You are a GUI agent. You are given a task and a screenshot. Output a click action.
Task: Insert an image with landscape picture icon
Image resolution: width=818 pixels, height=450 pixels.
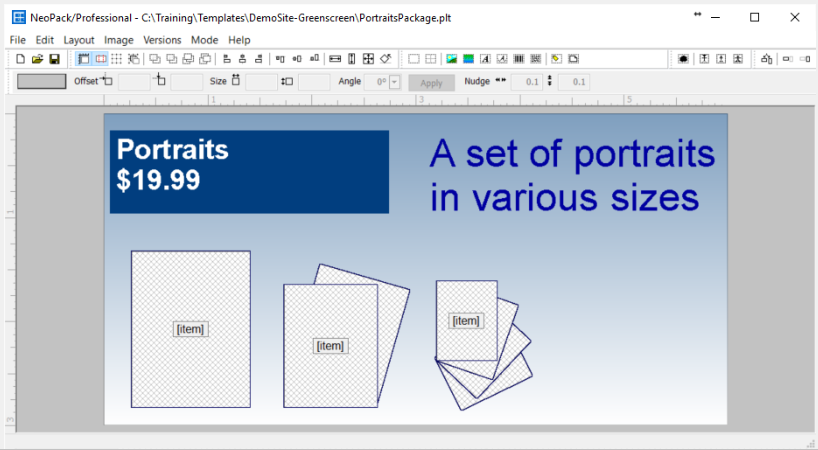coord(452,59)
